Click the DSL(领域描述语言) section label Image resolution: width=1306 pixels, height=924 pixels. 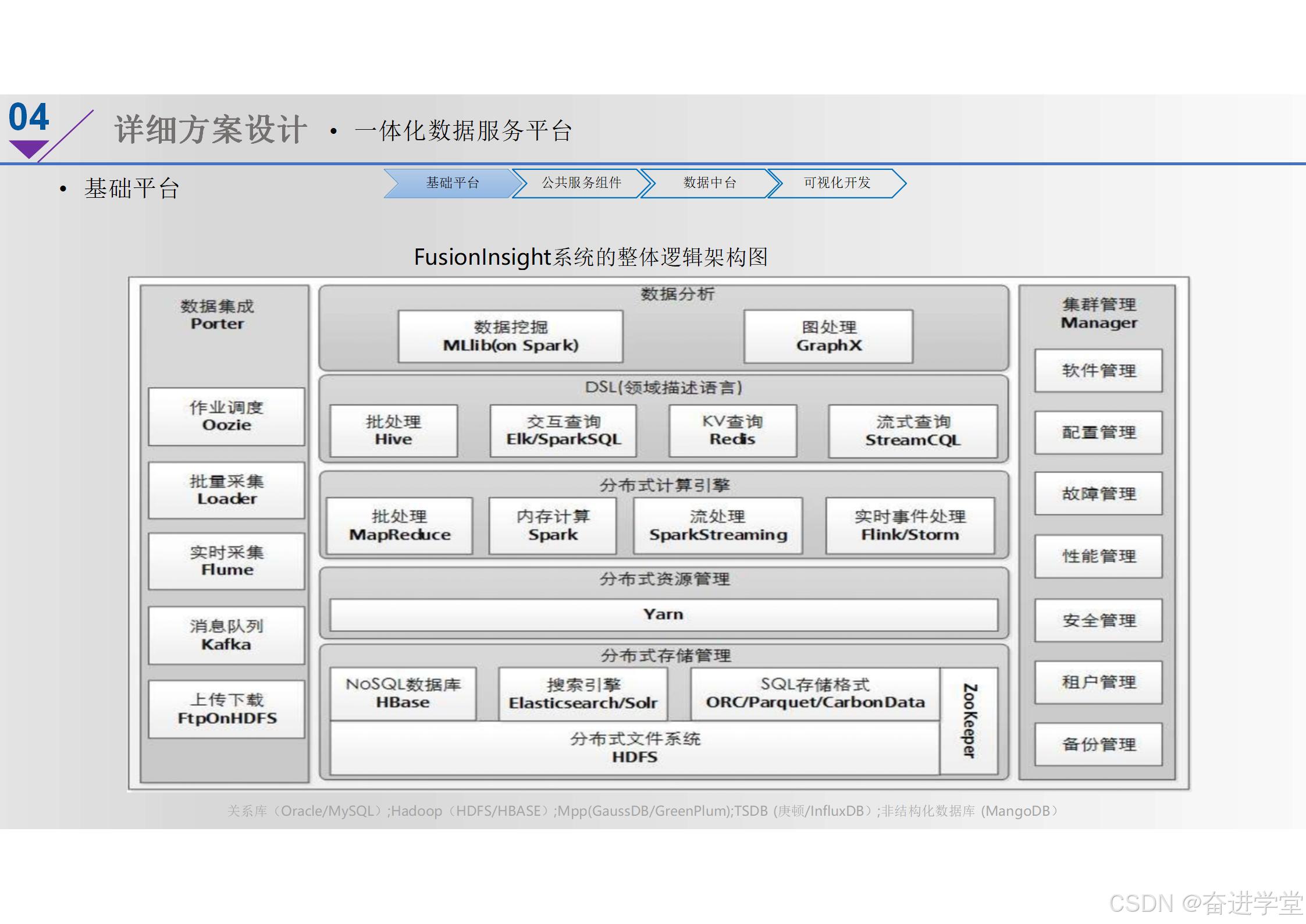tap(664, 388)
